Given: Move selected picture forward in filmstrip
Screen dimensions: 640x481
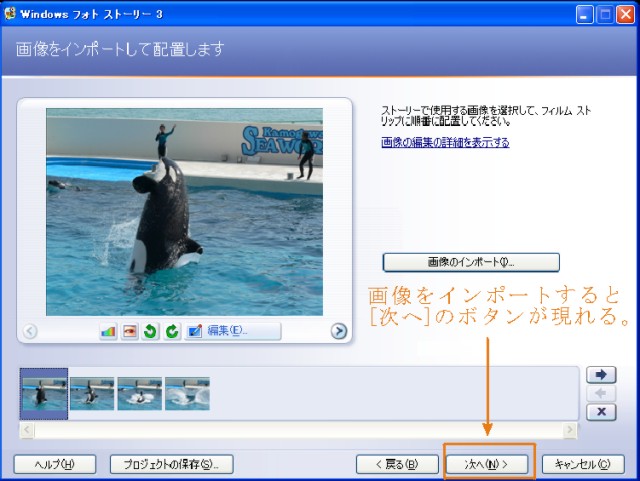Looking at the screenshot, I should point(601,374).
